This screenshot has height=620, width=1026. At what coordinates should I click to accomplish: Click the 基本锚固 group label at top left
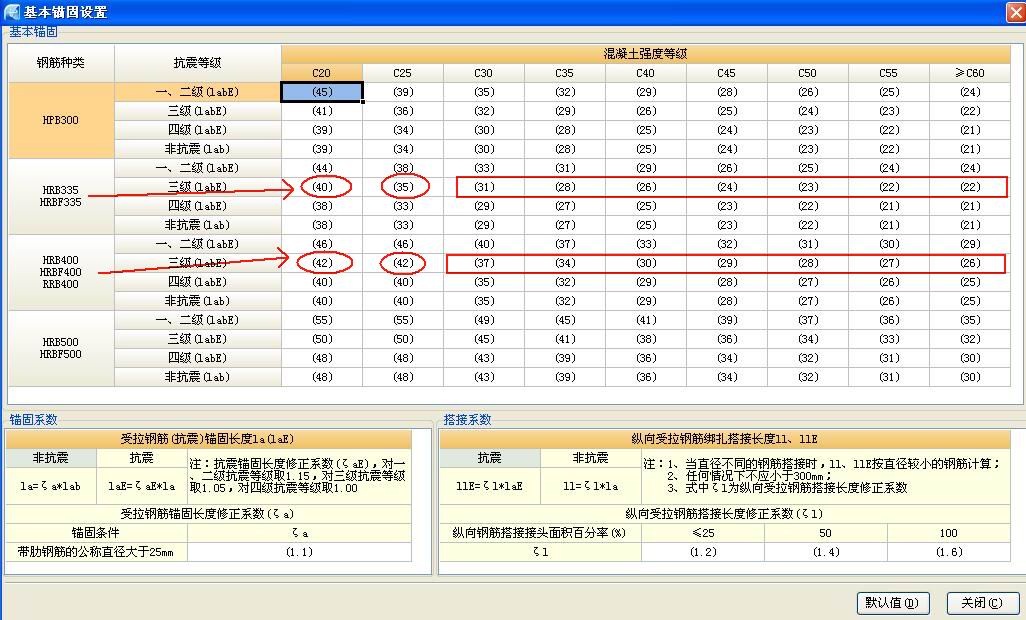pyautogui.click(x=31, y=32)
